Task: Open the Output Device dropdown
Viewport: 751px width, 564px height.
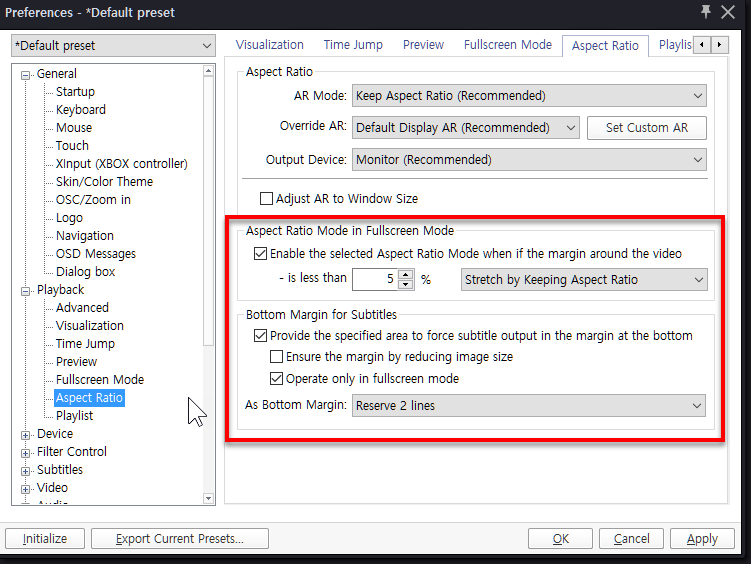Action: [529, 159]
